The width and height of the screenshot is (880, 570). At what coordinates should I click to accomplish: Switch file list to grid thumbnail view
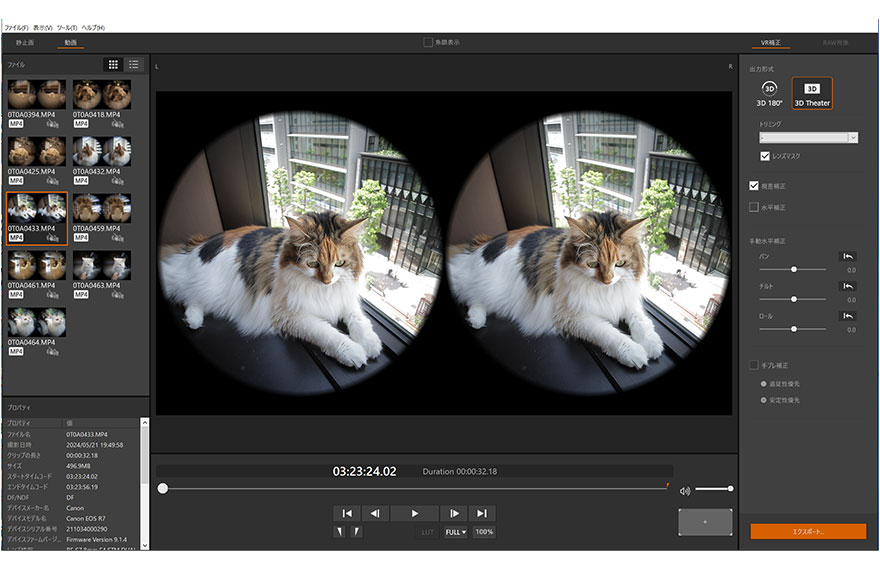point(113,64)
